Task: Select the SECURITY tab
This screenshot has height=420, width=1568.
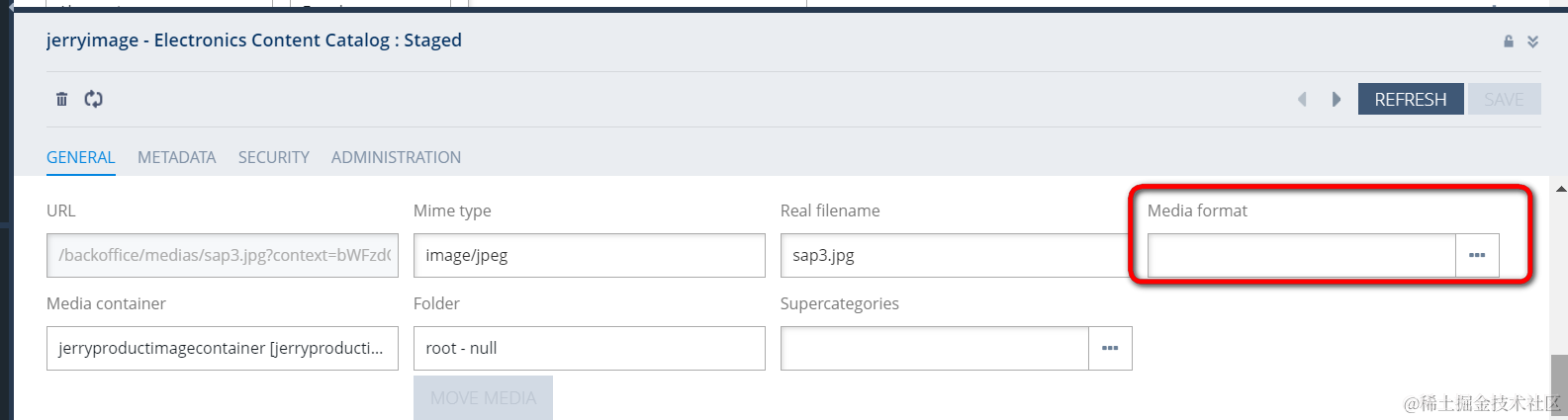Action: point(273,157)
